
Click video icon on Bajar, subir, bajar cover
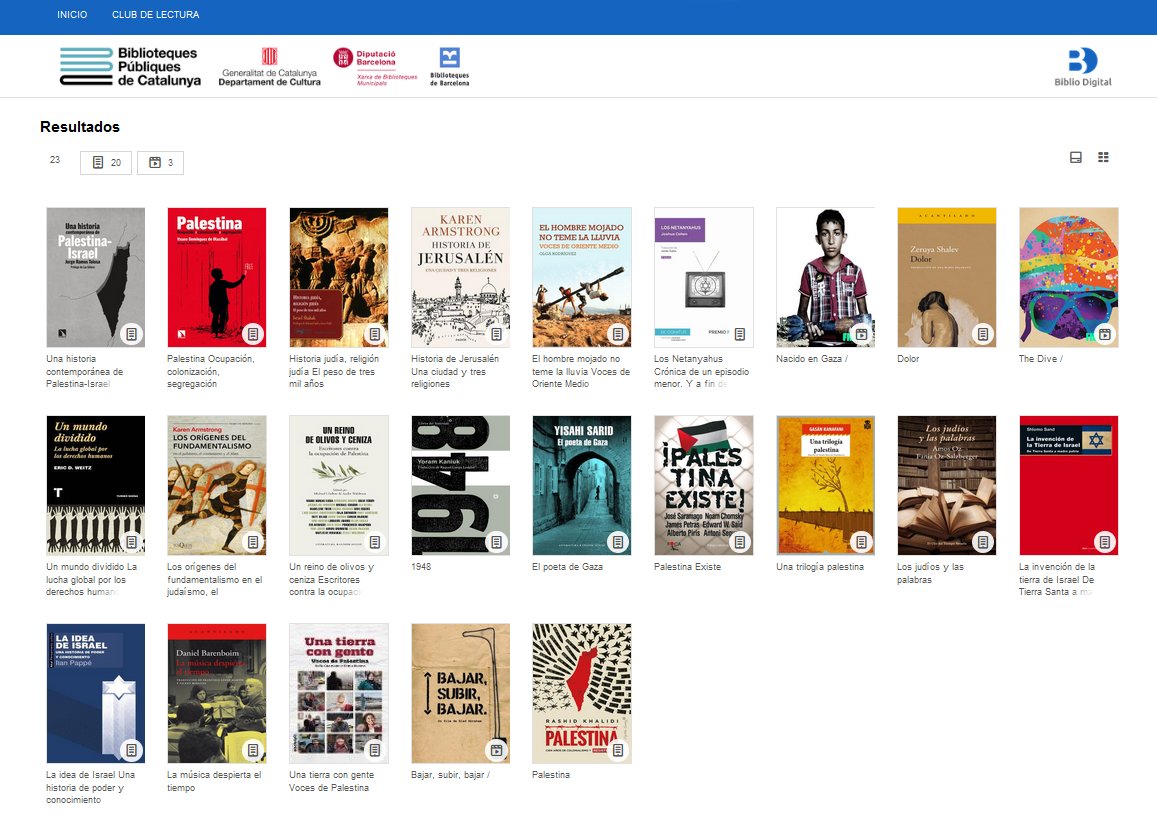point(497,750)
